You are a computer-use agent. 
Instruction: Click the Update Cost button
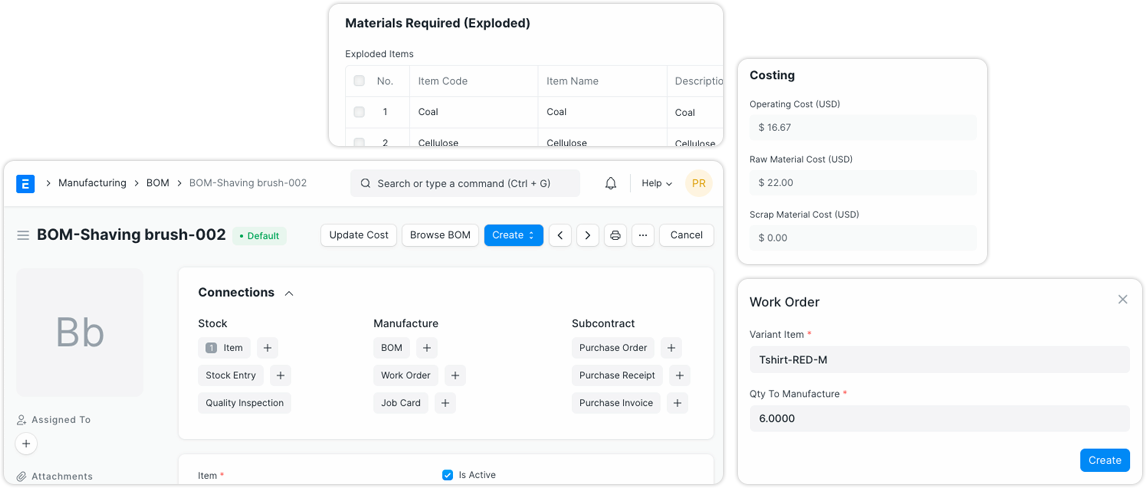359,235
